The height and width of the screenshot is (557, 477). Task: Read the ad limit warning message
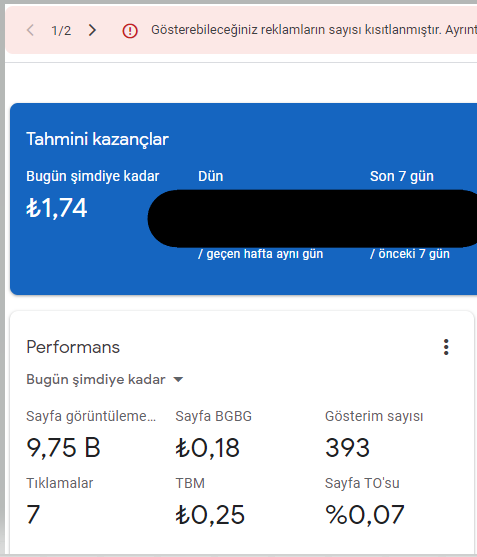pos(314,30)
